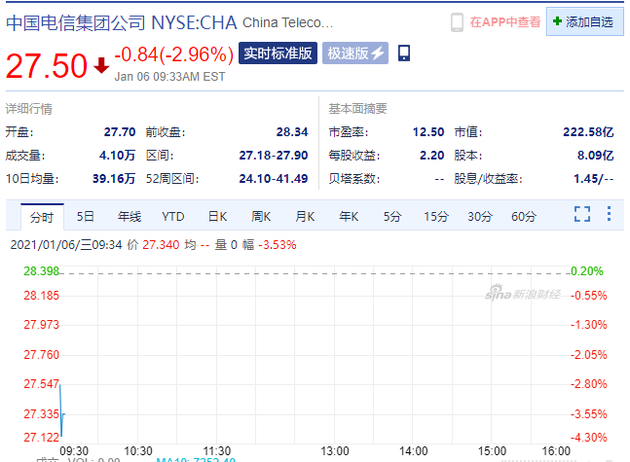Click the 股本 value 8.09亿
Screen dimensions: 630x462
pos(595,155)
